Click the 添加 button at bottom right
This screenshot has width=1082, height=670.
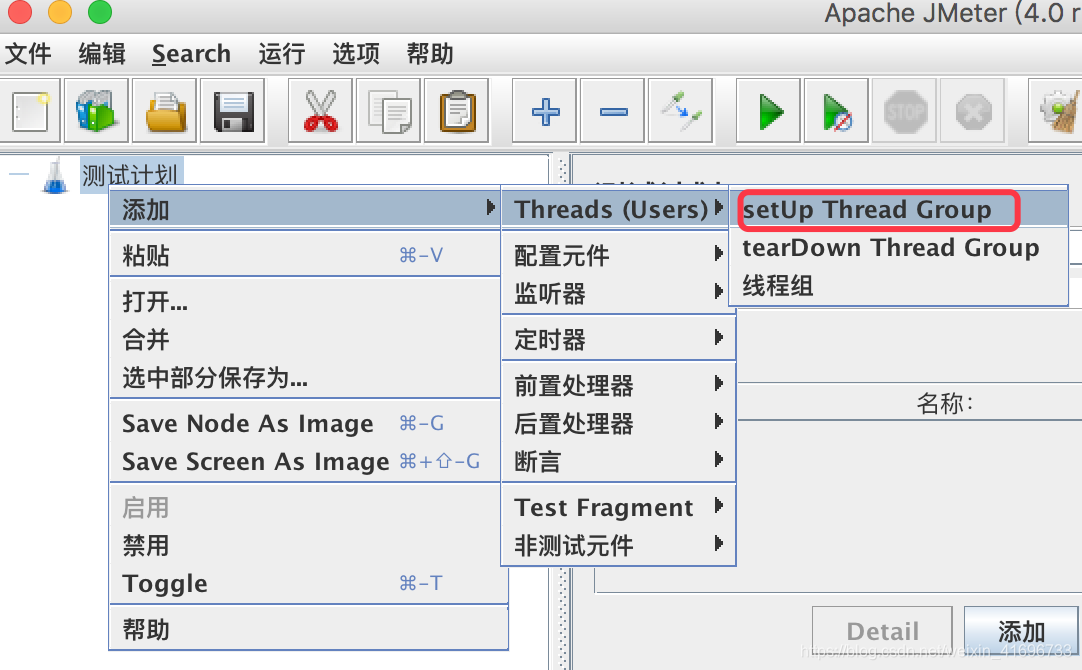[1021, 631]
